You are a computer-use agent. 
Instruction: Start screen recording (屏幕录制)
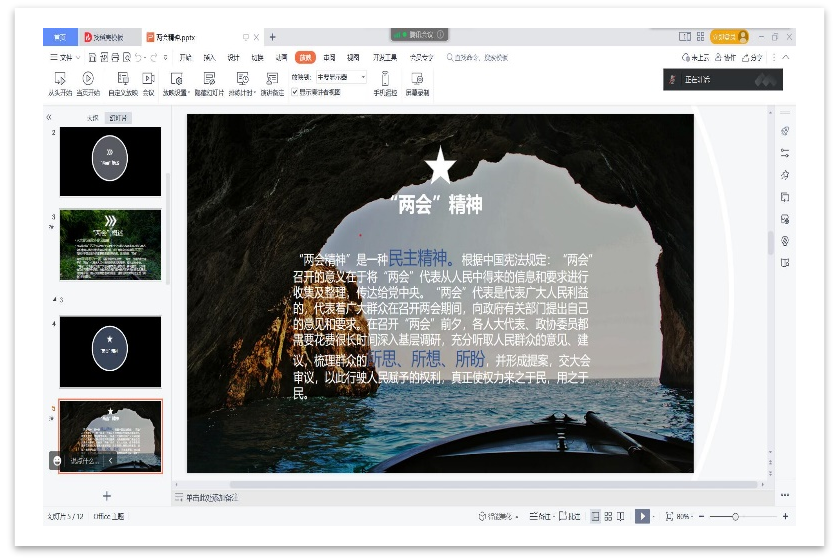[417, 79]
